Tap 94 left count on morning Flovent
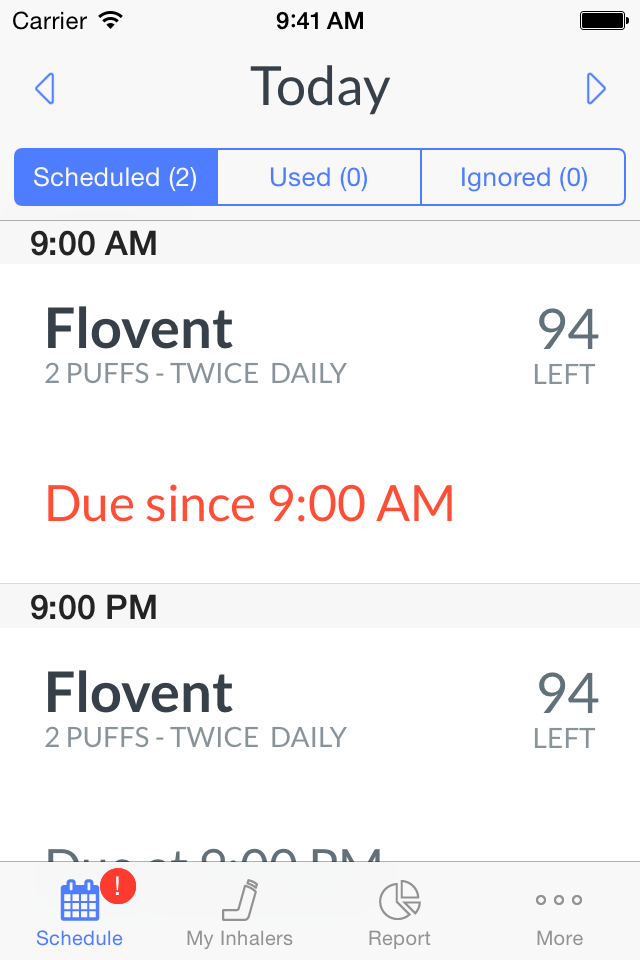Image resolution: width=640 pixels, height=960 pixels. point(565,346)
